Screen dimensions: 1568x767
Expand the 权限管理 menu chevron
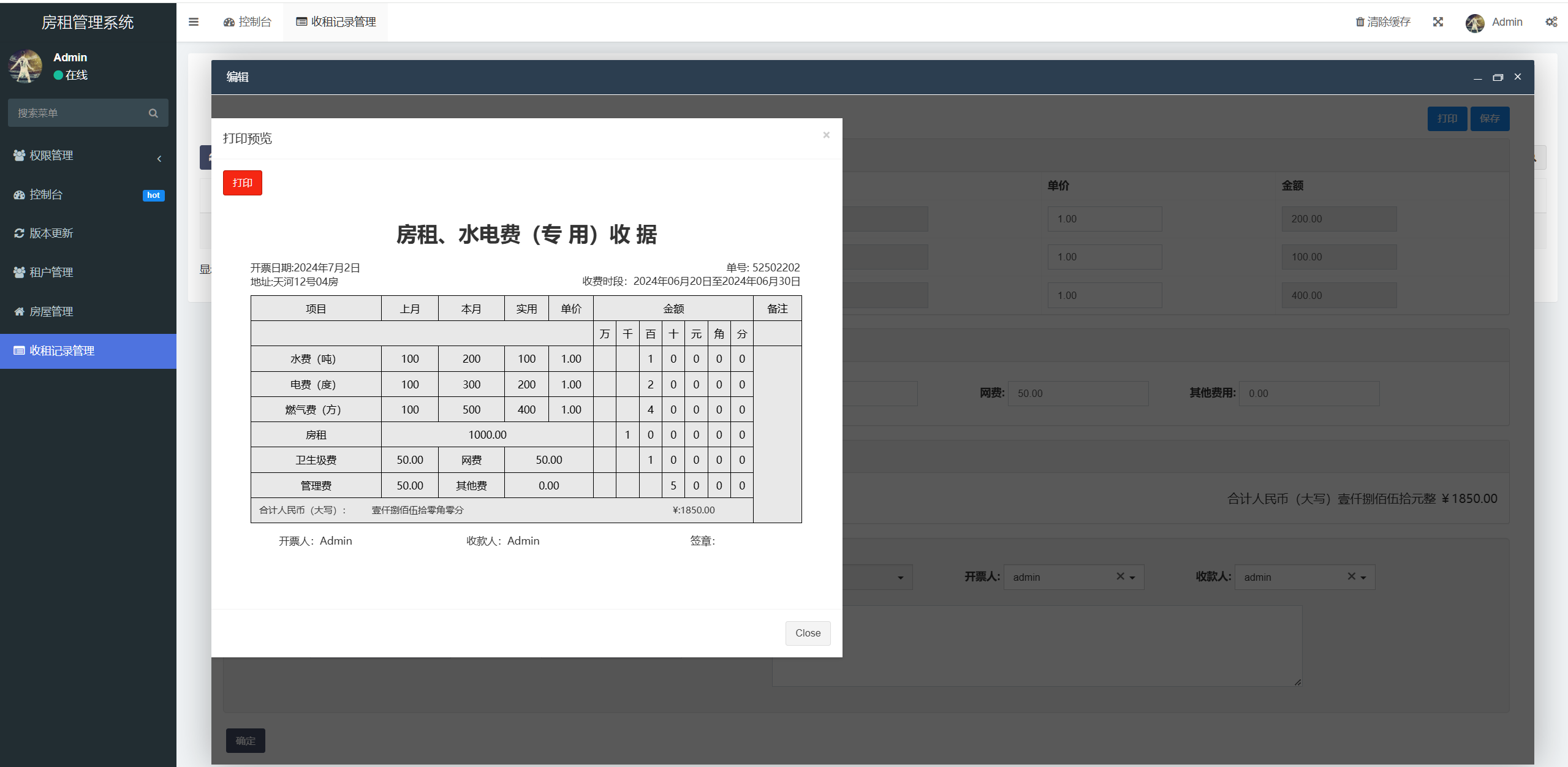tap(159, 158)
